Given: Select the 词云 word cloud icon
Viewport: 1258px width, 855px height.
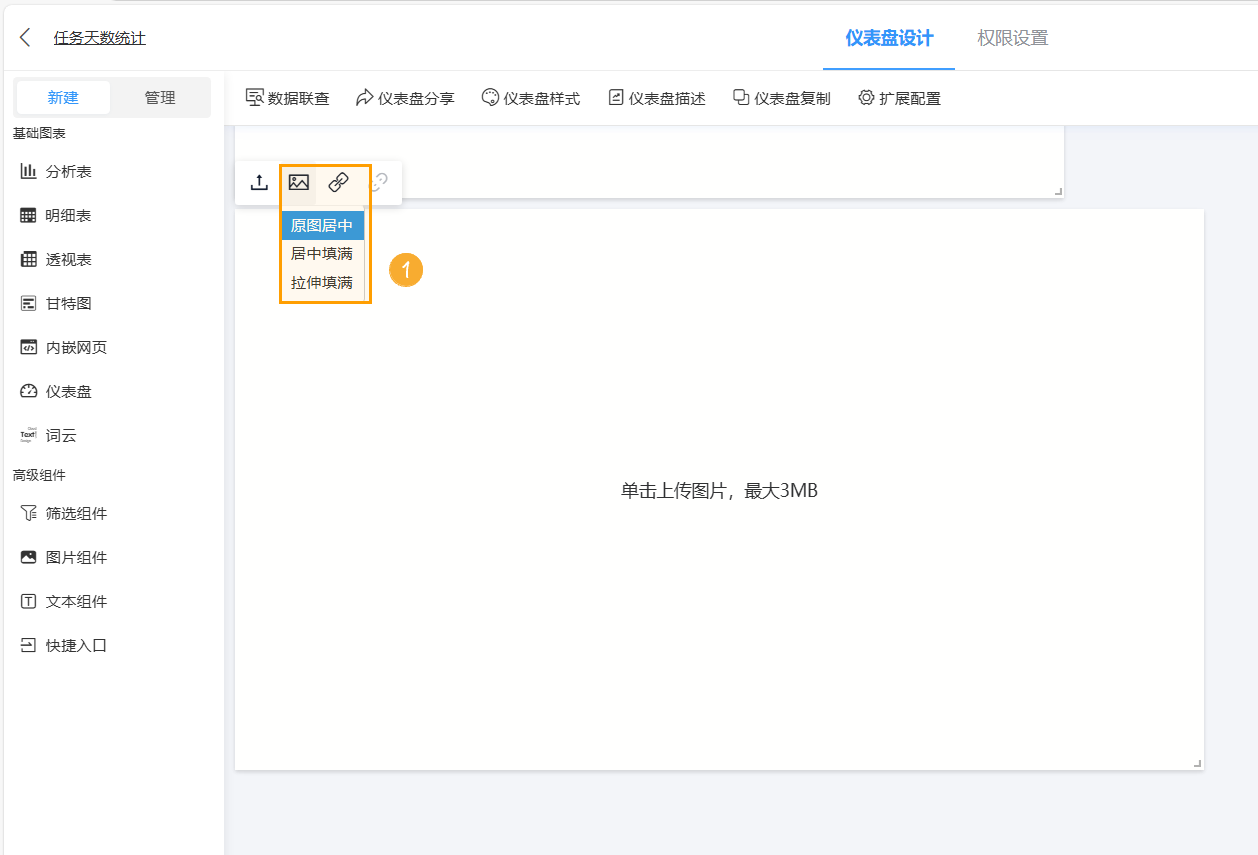Looking at the screenshot, I should [28, 435].
